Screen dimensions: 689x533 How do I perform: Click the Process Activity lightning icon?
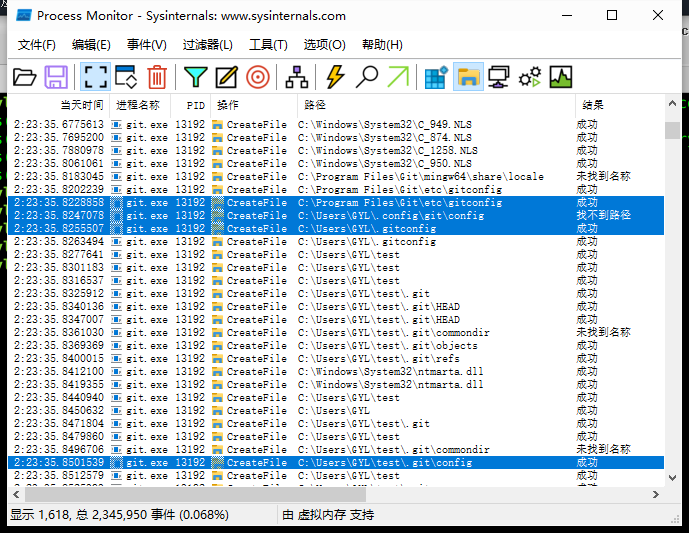(335, 77)
